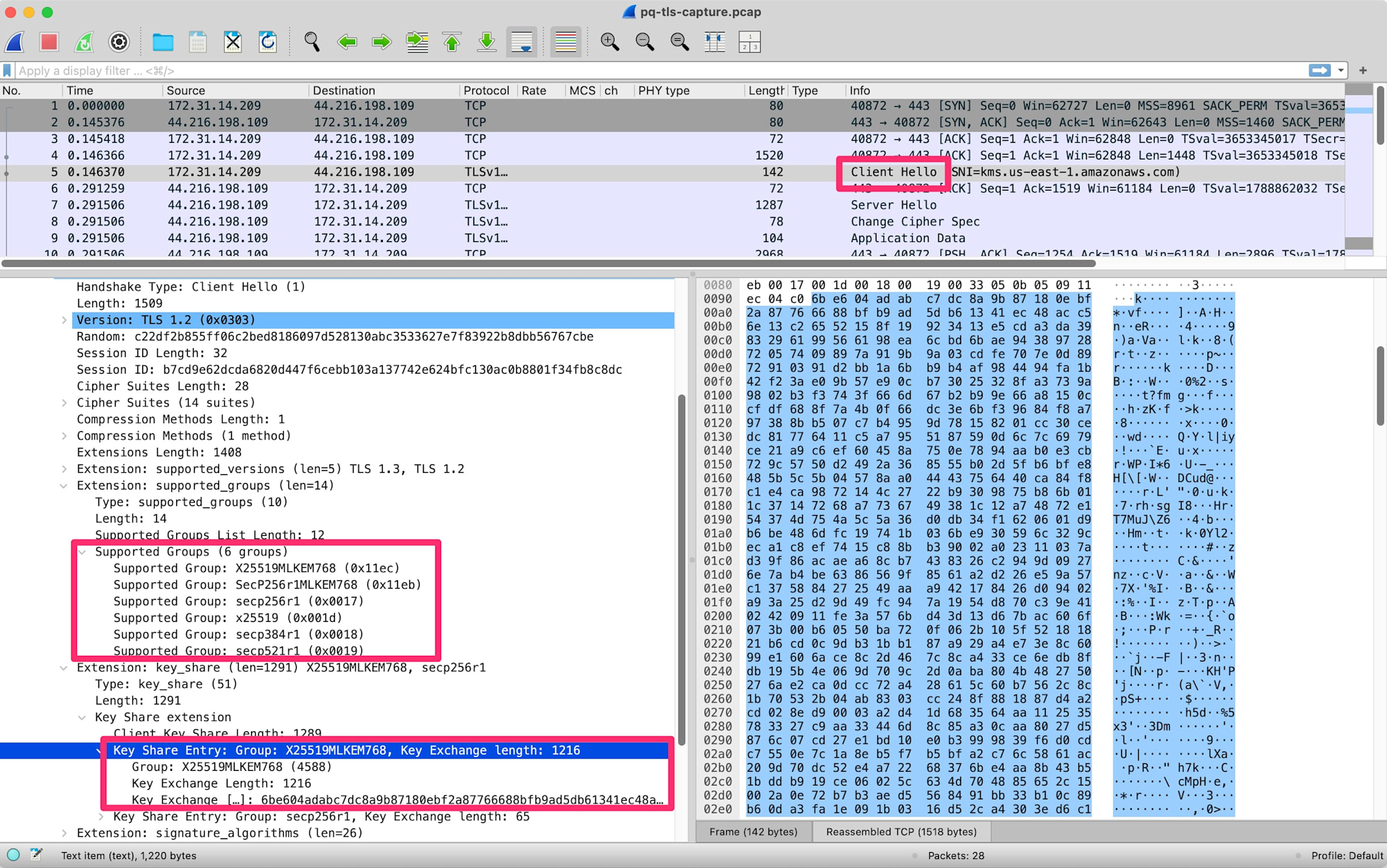Close the capture file with the X icon

[x=233, y=42]
